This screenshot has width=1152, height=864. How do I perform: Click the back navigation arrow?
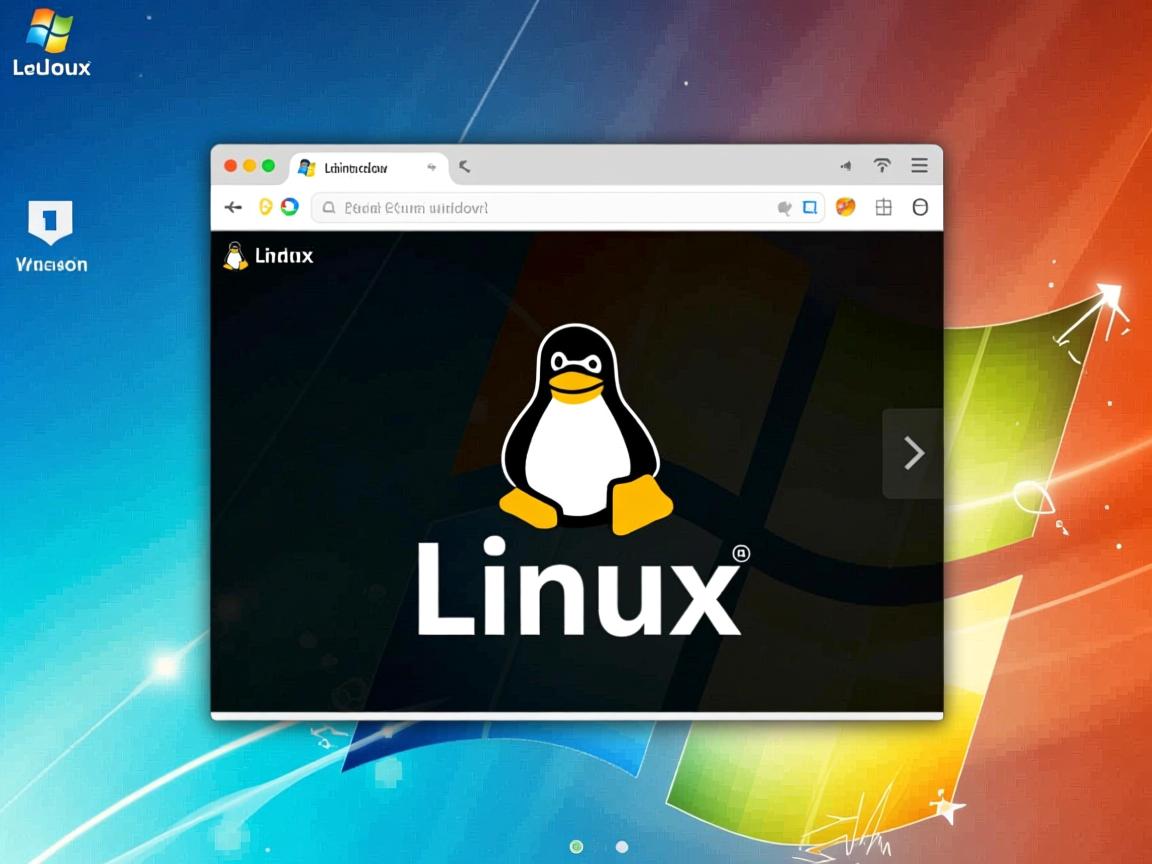[233, 207]
